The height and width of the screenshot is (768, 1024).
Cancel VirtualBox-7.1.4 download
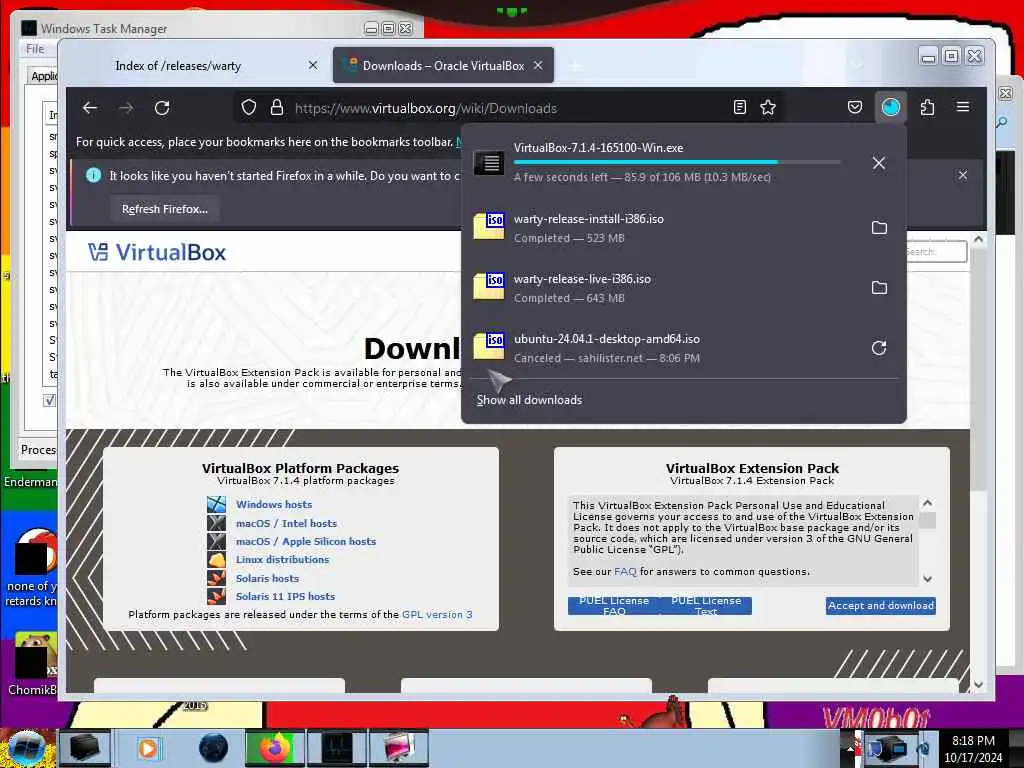click(879, 163)
